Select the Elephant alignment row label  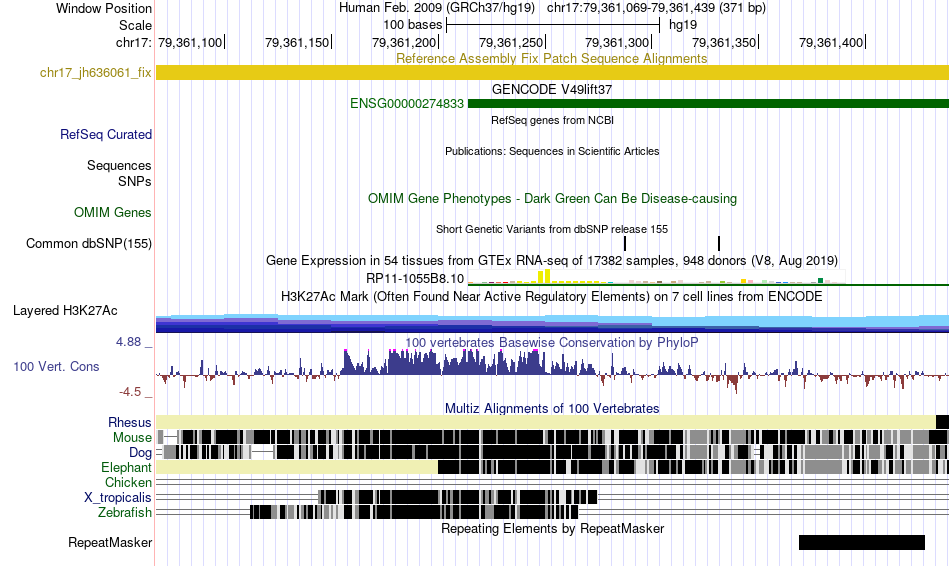click(x=127, y=467)
